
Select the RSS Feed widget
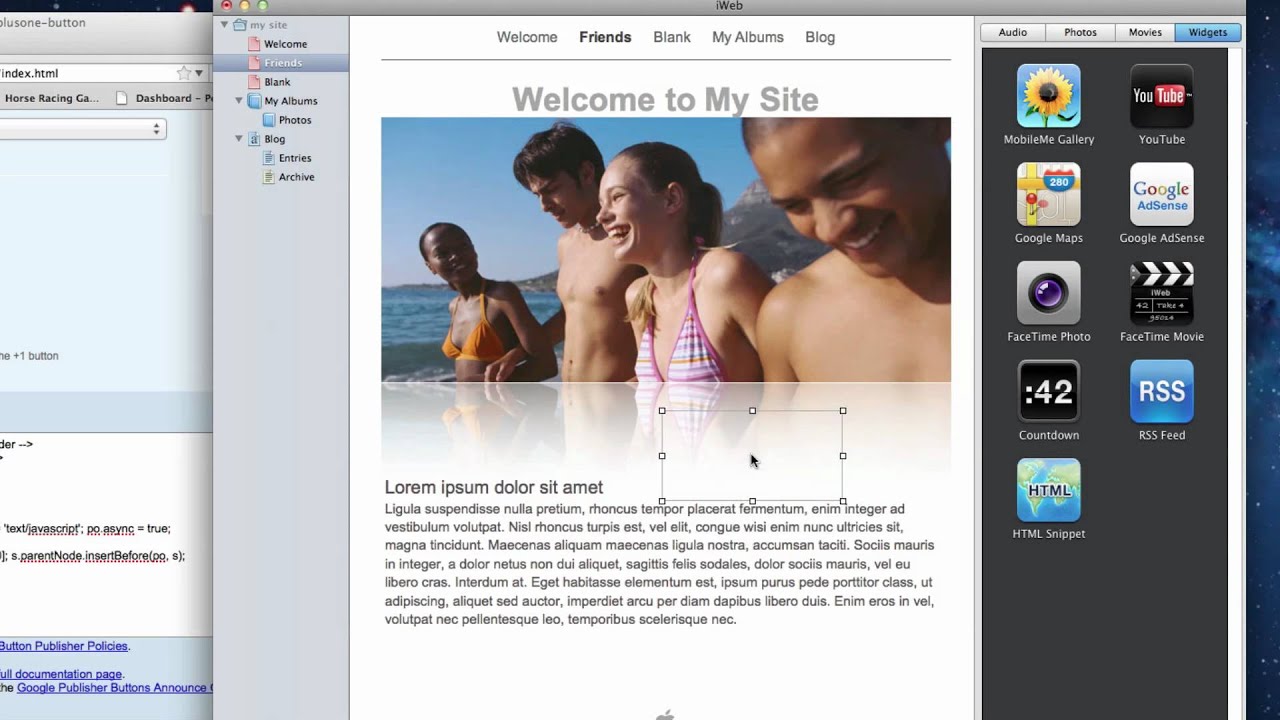point(1161,391)
